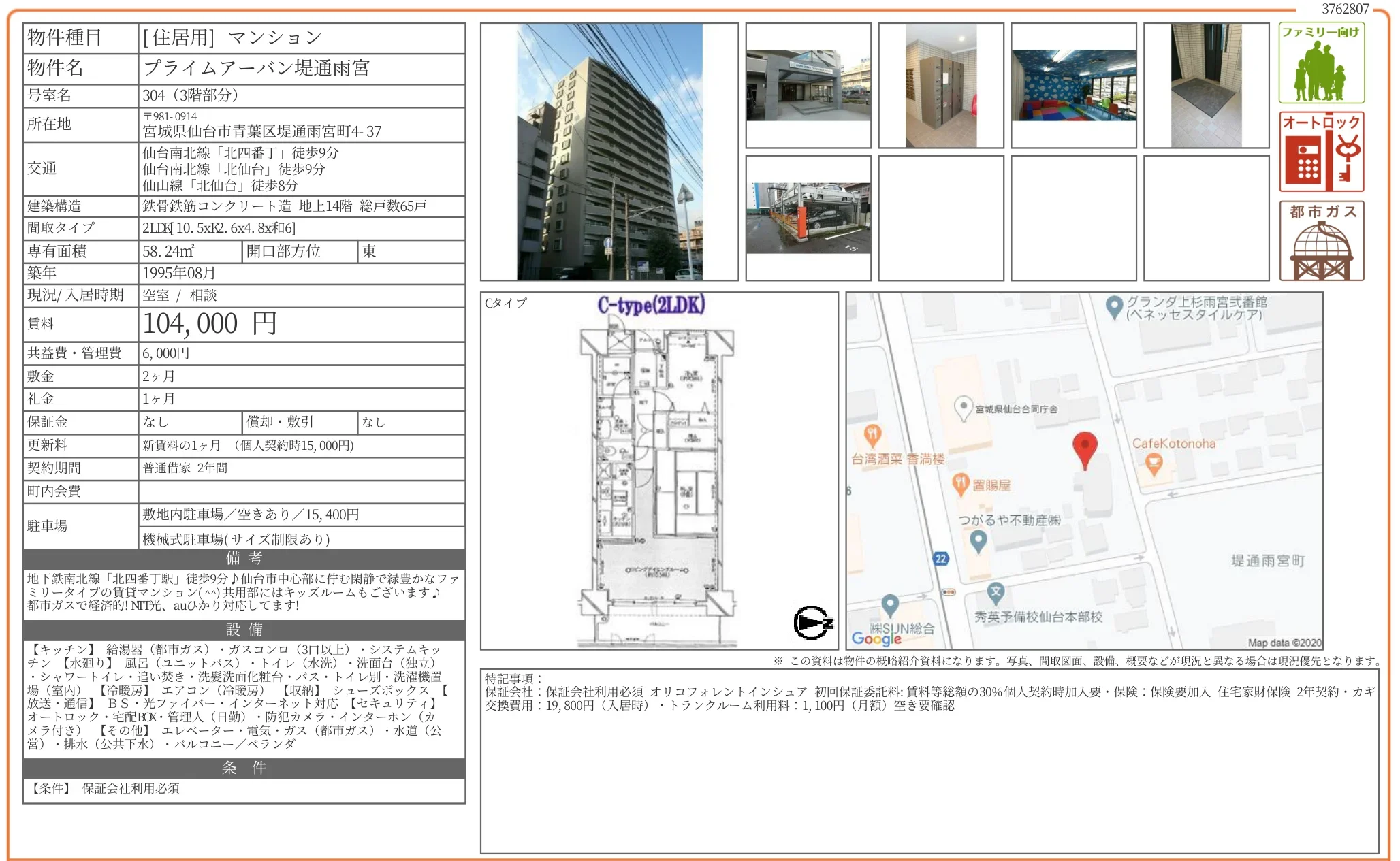Open the entrance doormat photo thumbnail
The height and width of the screenshot is (861, 1400).
click(x=1206, y=85)
